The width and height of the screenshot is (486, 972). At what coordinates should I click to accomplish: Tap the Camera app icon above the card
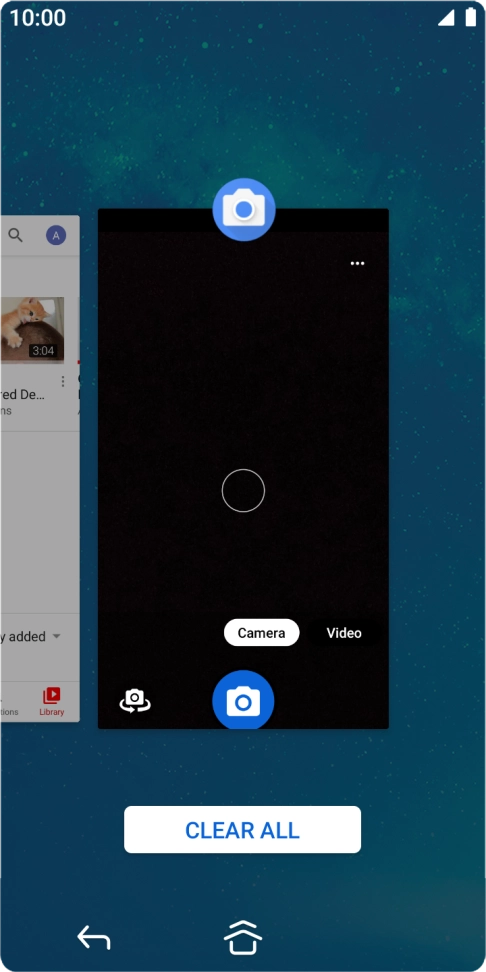pyautogui.click(x=244, y=210)
